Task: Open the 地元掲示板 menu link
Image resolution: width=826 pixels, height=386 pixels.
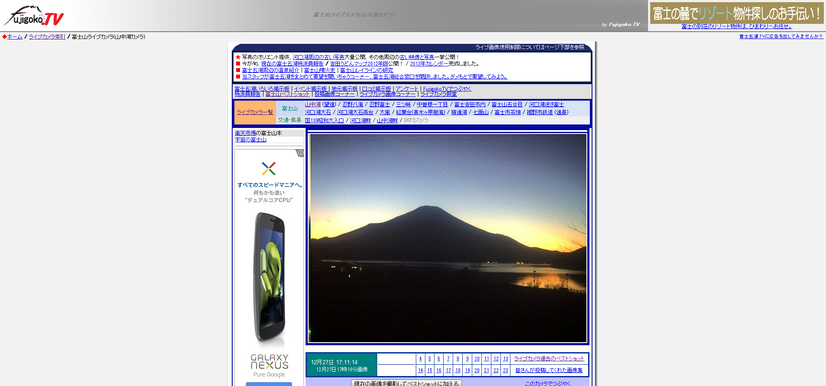Action: point(344,89)
